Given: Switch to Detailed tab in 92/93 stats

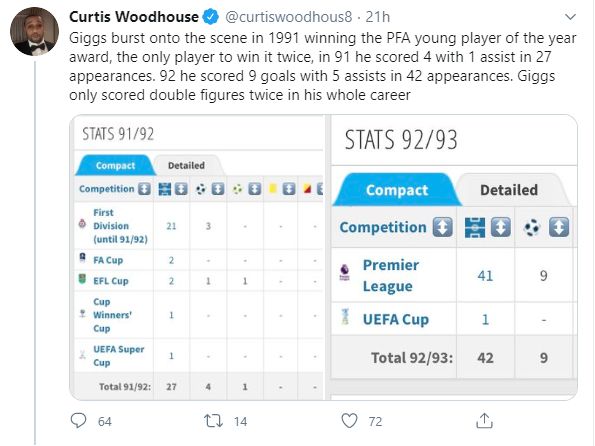Looking at the screenshot, I should pyautogui.click(x=508, y=190).
